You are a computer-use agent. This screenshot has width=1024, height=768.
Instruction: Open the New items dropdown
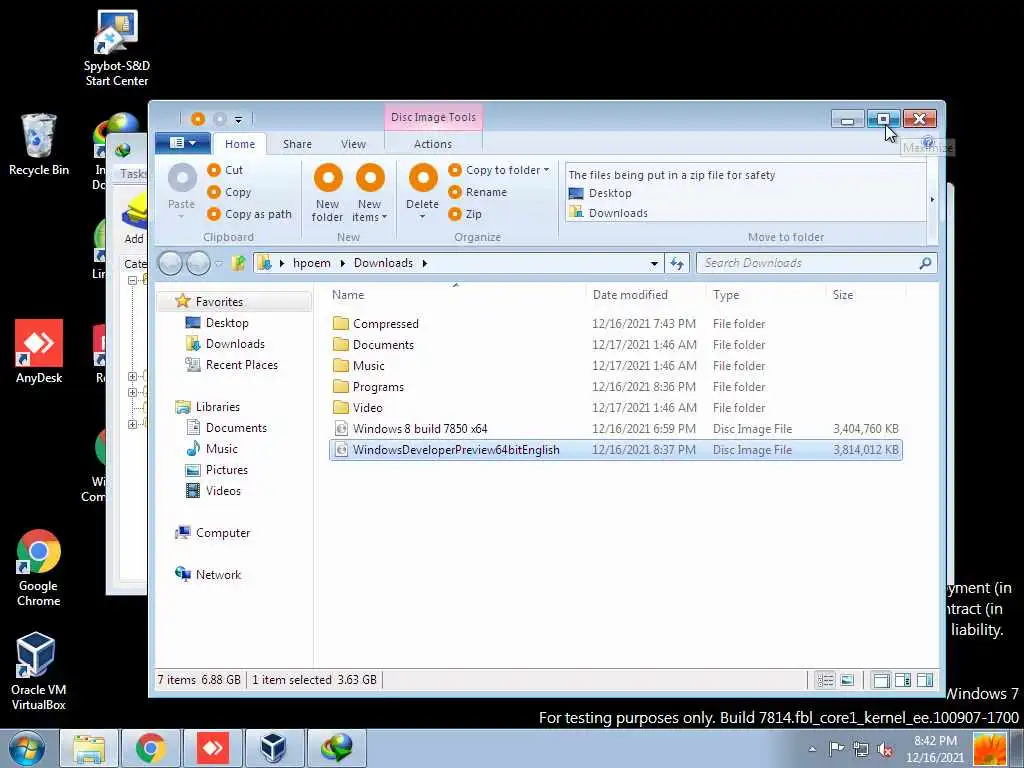pos(370,193)
